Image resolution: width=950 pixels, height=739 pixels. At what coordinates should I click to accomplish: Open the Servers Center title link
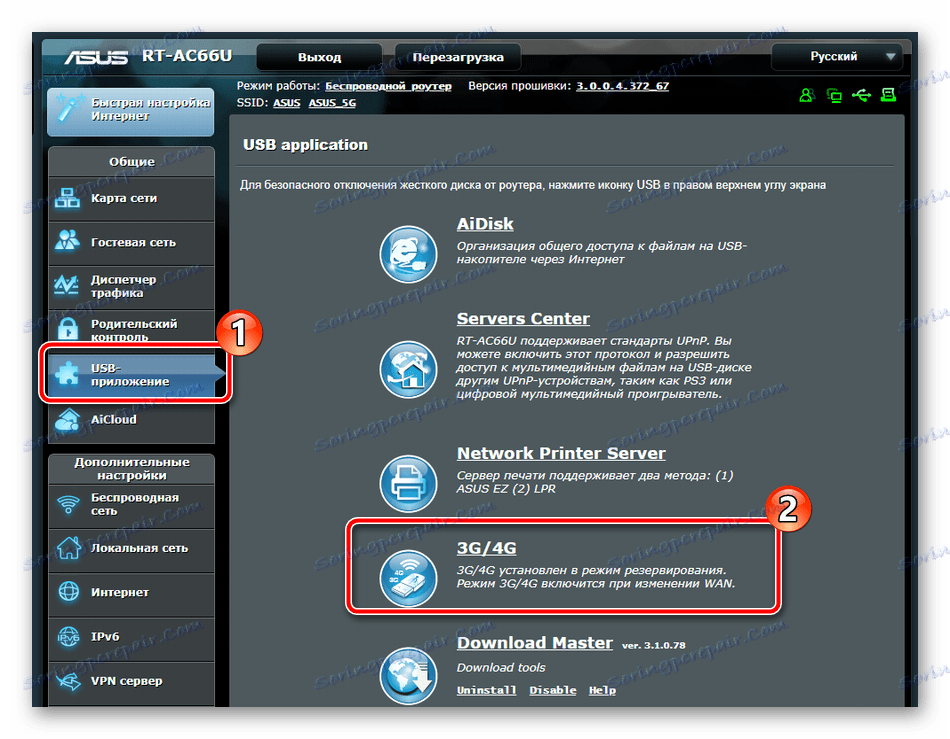pos(523,319)
